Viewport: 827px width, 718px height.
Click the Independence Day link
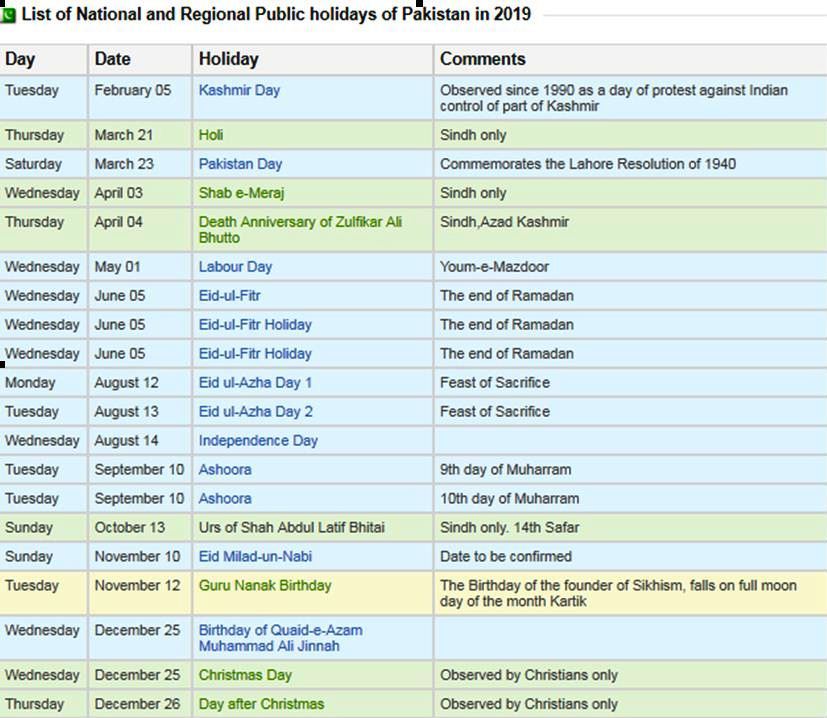tap(258, 441)
